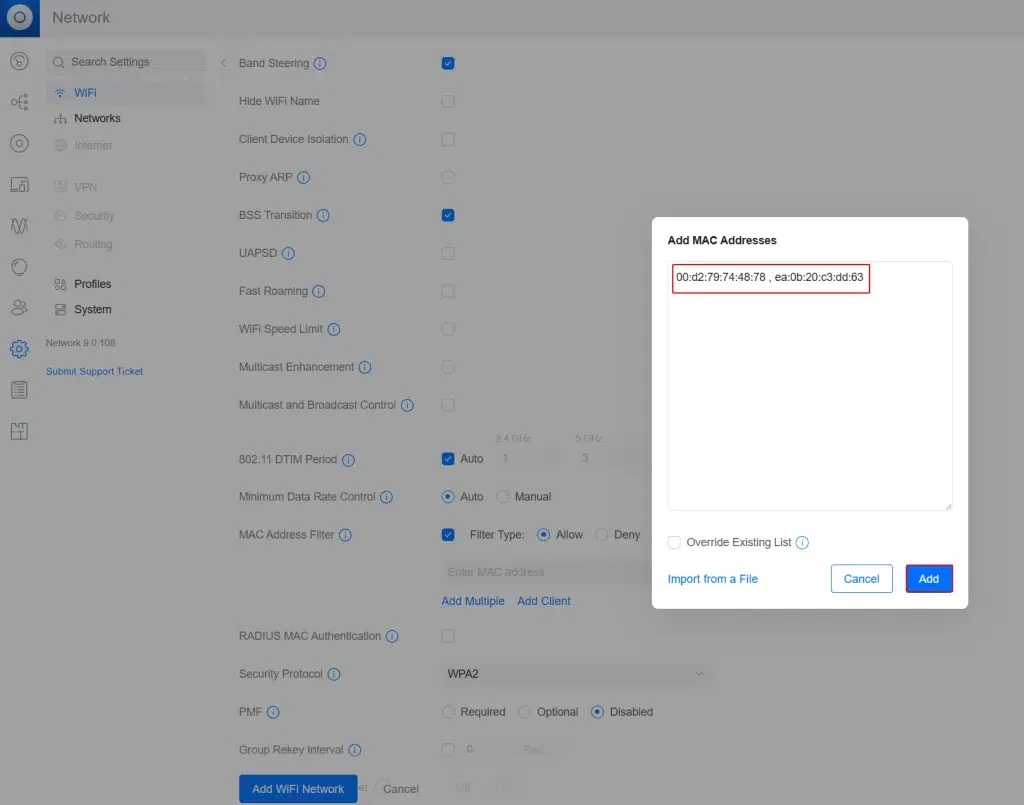Open the Insights waveform sidebar icon
The width and height of the screenshot is (1024, 805).
click(x=20, y=226)
